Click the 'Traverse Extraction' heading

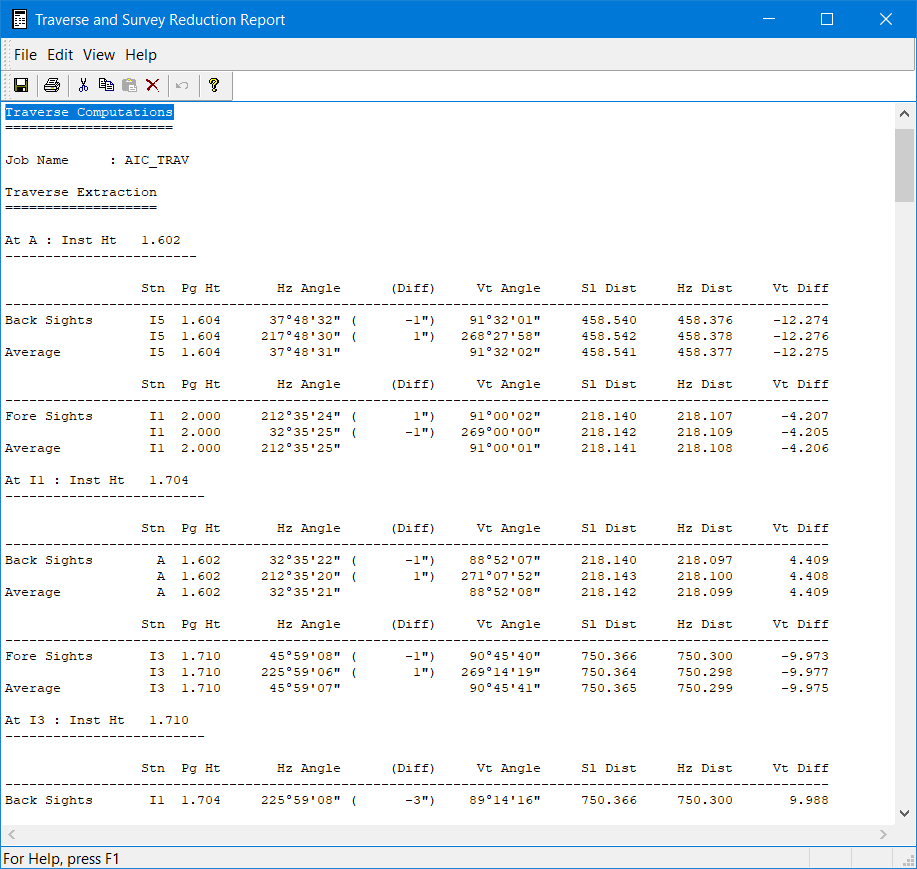[x=81, y=192]
